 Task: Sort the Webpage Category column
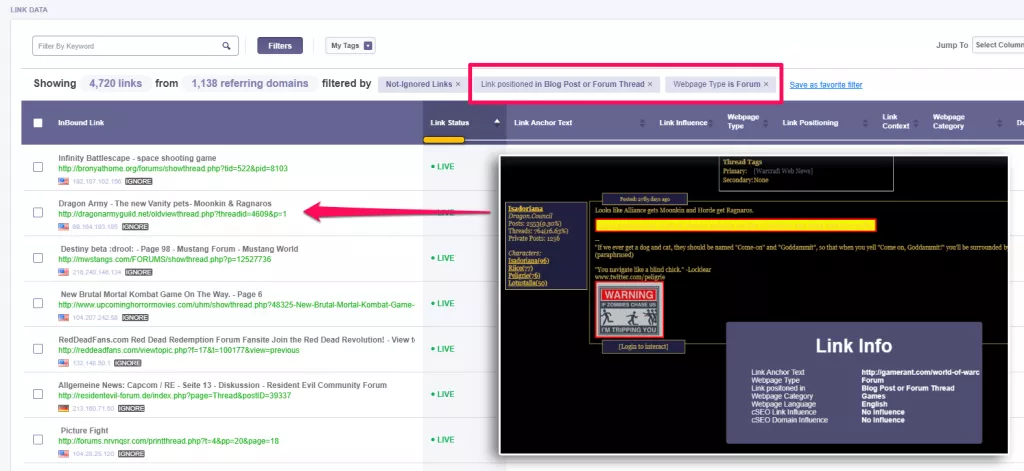[x=1000, y=123]
